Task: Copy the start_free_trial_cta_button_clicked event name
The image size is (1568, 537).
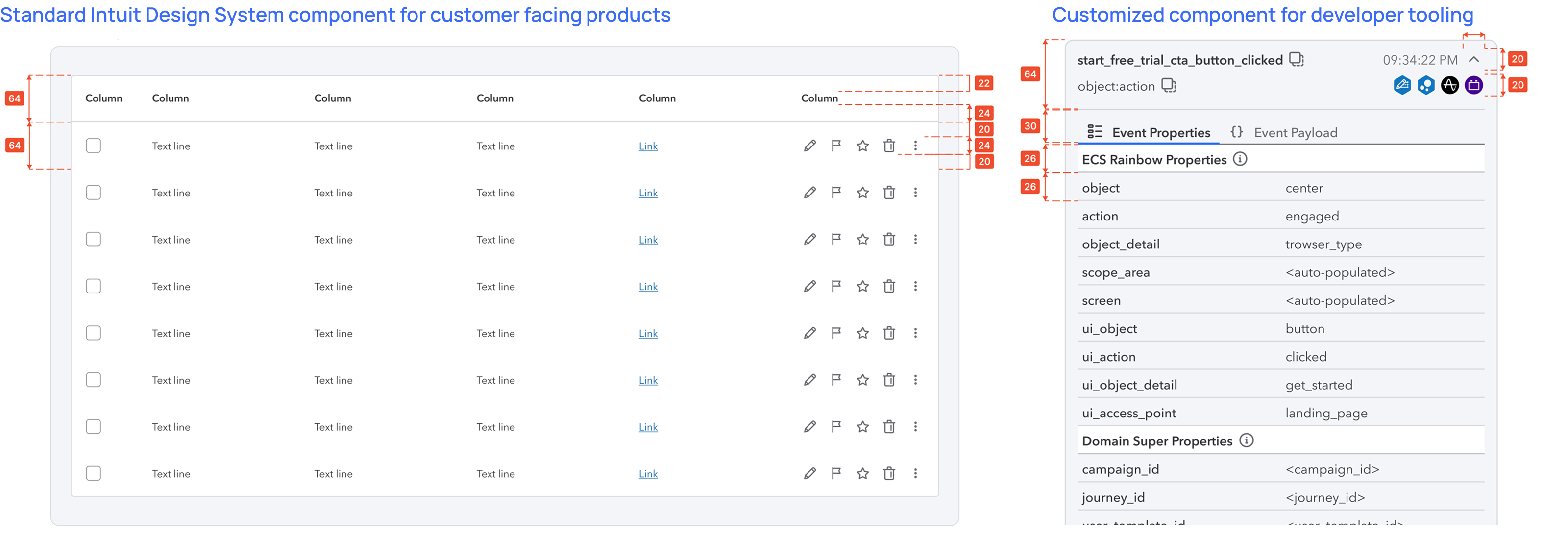Action: [x=1296, y=60]
